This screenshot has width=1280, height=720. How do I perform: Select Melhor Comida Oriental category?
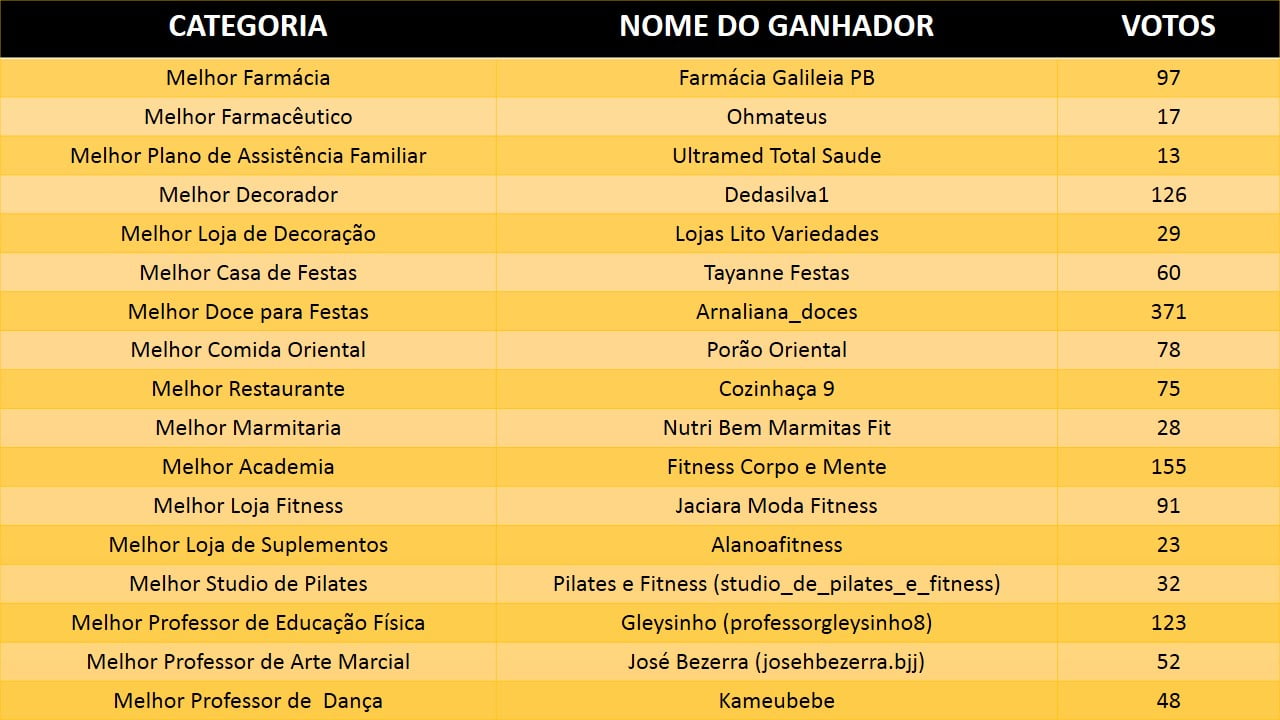pos(248,350)
